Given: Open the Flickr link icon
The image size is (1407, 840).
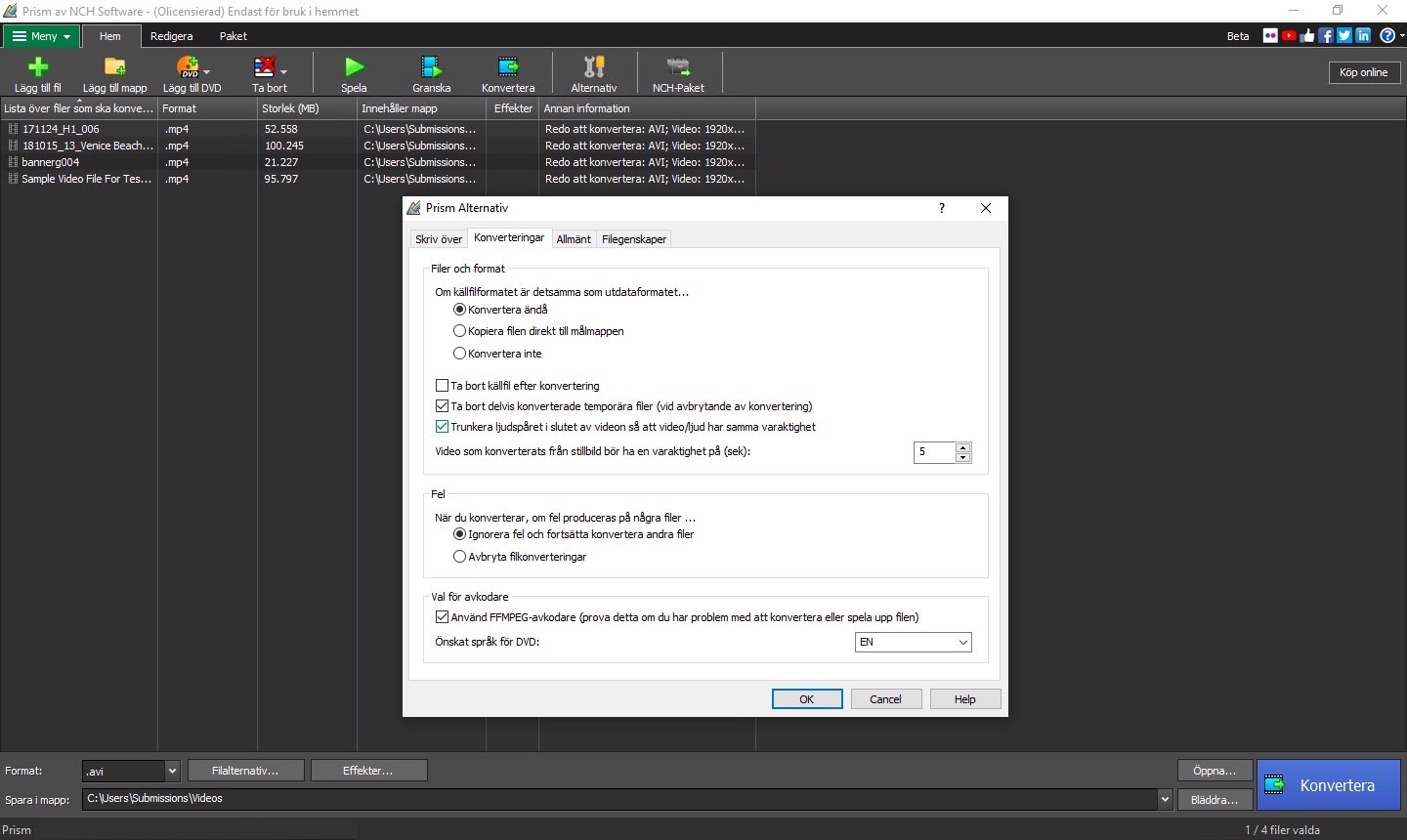Looking at the screenshot, I should (1270, 36).
